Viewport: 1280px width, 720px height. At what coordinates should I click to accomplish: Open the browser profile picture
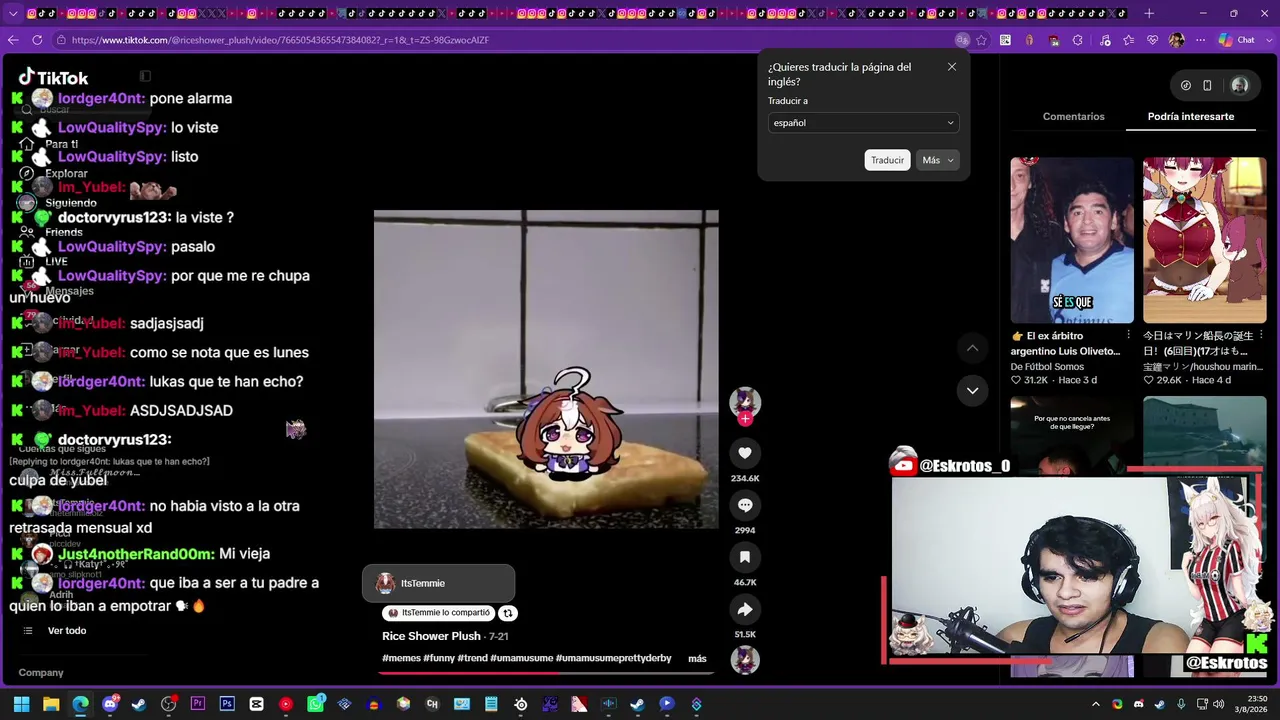[x=1177, y=40]
